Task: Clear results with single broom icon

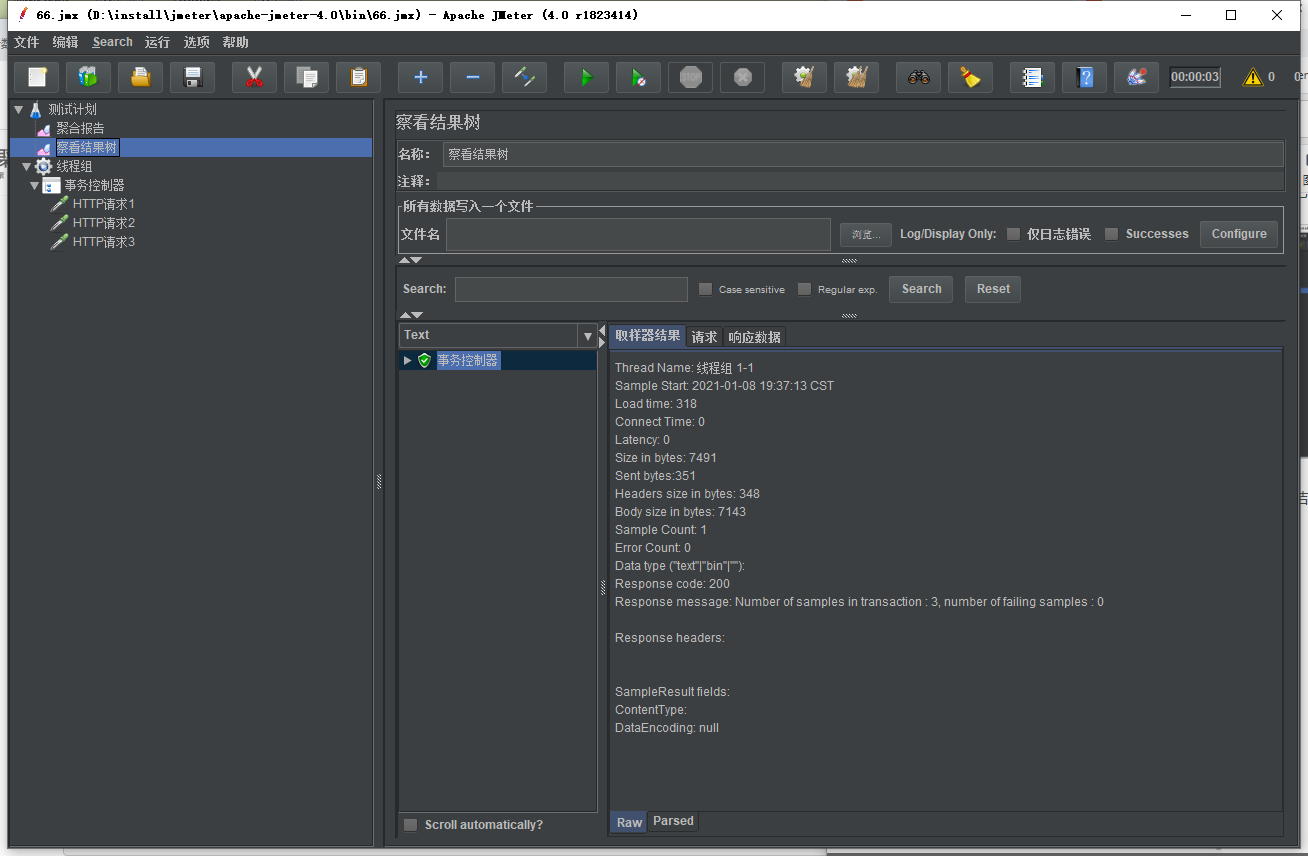Action: (x=805, y=77)
